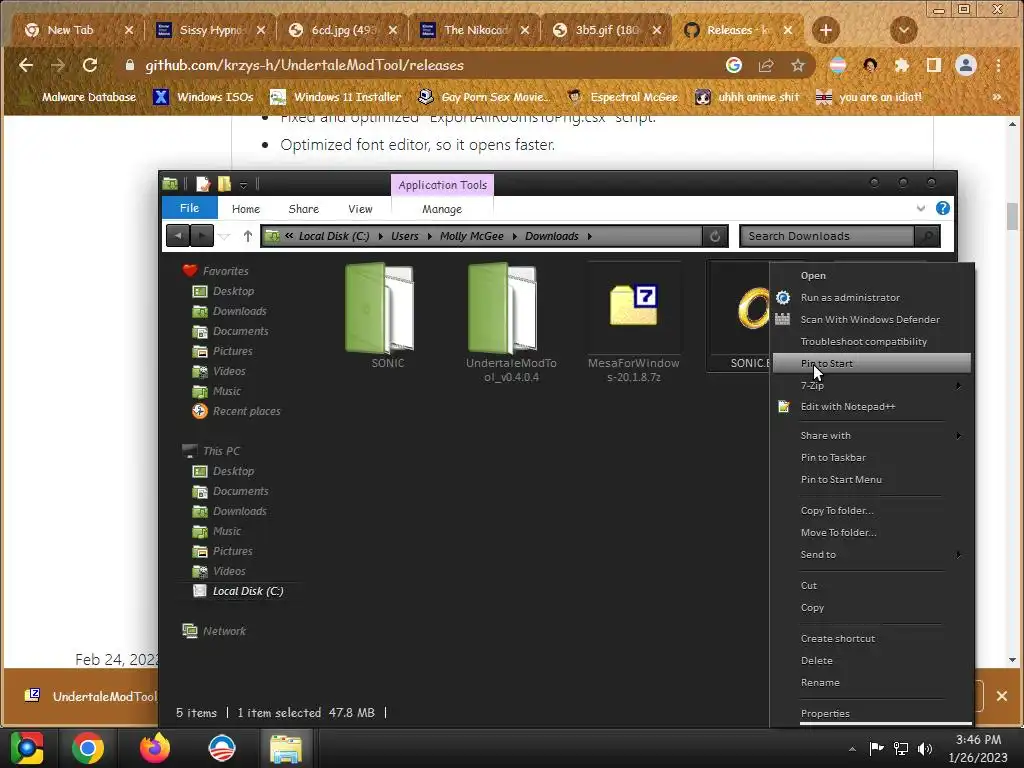Open the Malware Database bookmark

[78, 97]
